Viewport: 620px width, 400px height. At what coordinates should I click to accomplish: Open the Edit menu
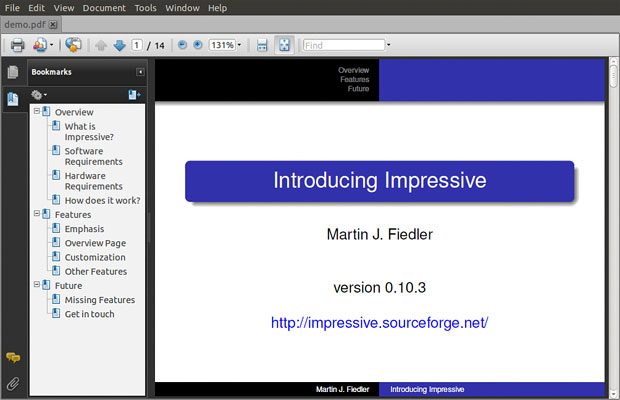(x=36, y=8)
